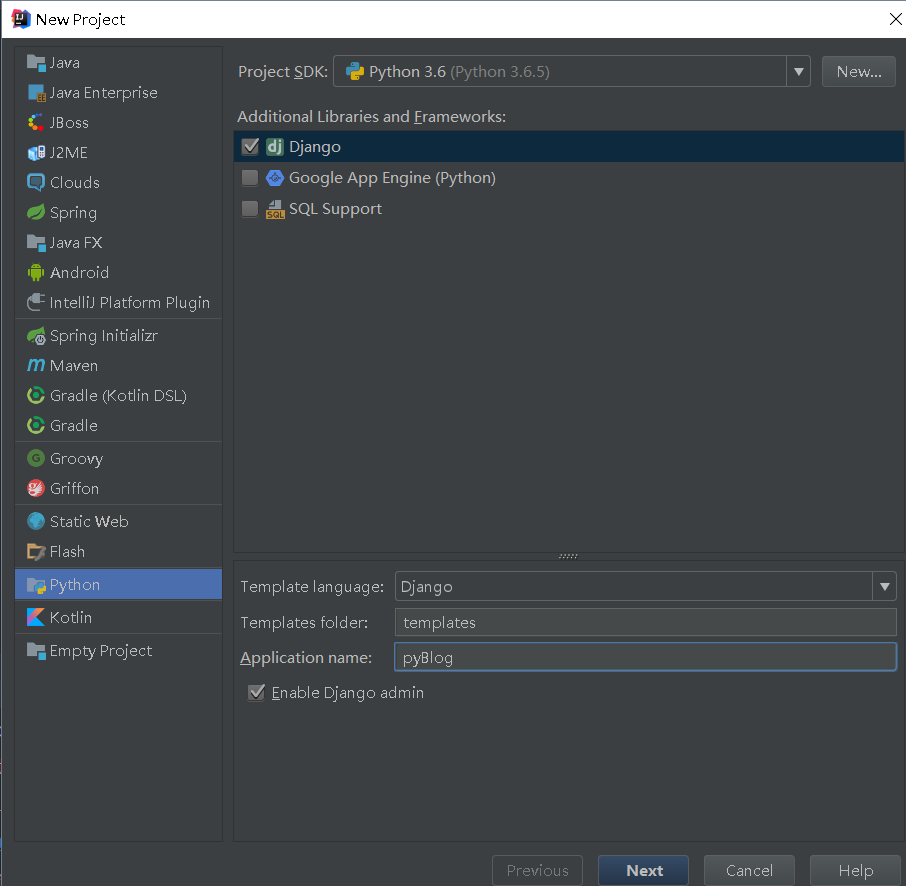
Task: Tick the SQL Support checkbox
Action: [x=250, y=209]
